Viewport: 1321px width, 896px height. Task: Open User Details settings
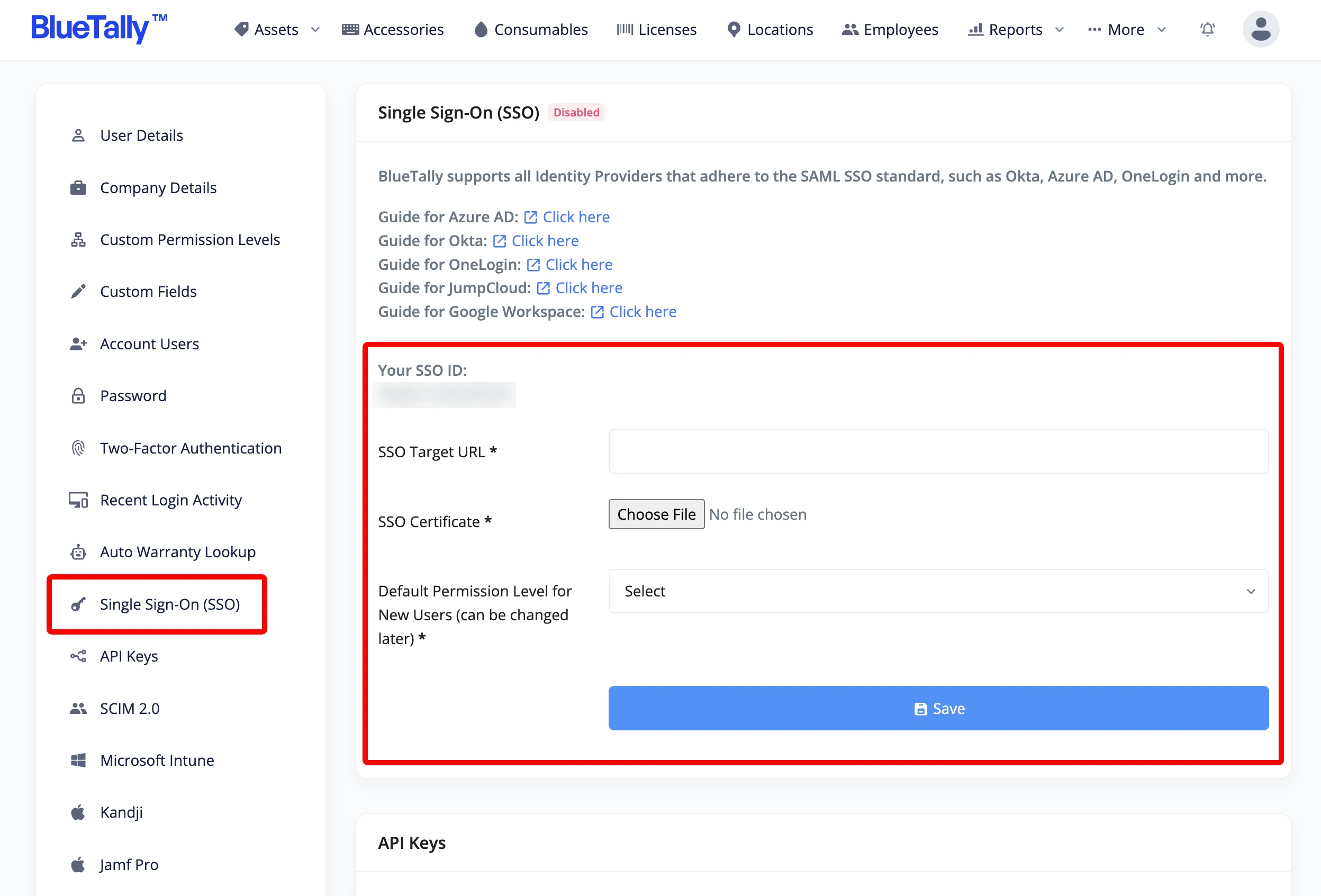[x=141, y=135]
